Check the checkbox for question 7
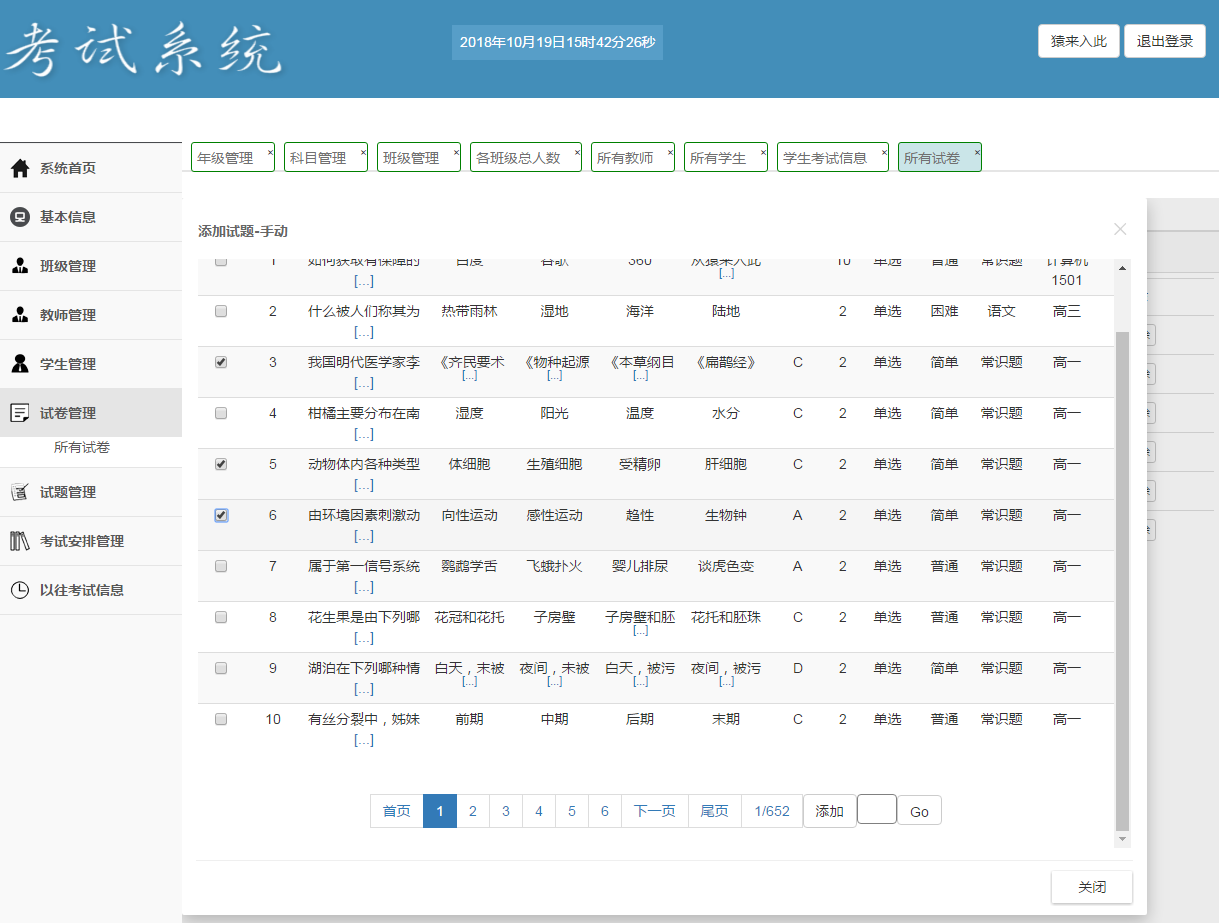Image resolution: width=1219 pixels, height=923 pixels. click(221, 565)
